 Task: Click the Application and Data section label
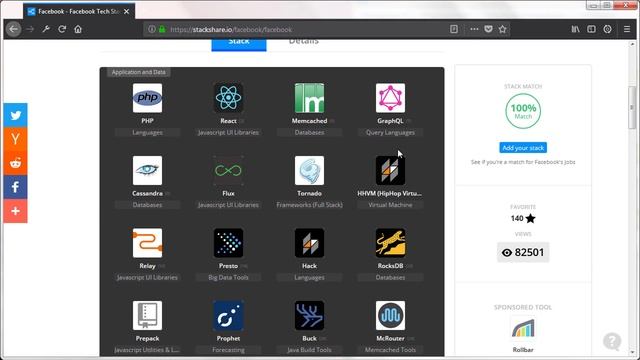[138, 72]
